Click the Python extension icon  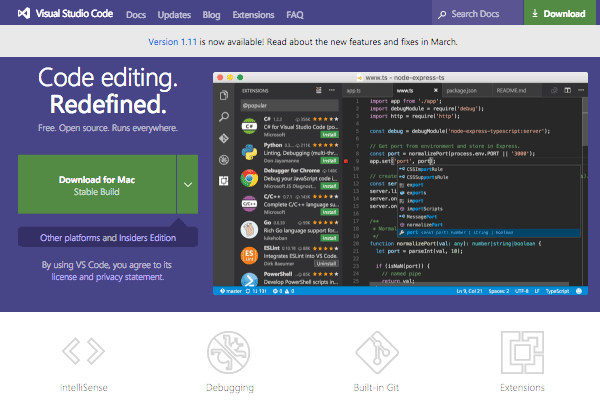(249, 152)
